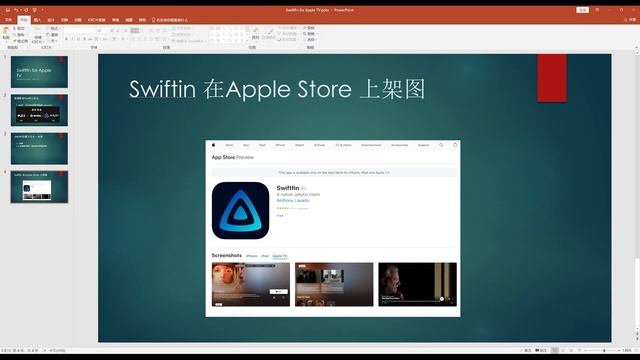The image size is (640, 360).
Task: Switch to Normal view in the status bar
Action: 555,350
